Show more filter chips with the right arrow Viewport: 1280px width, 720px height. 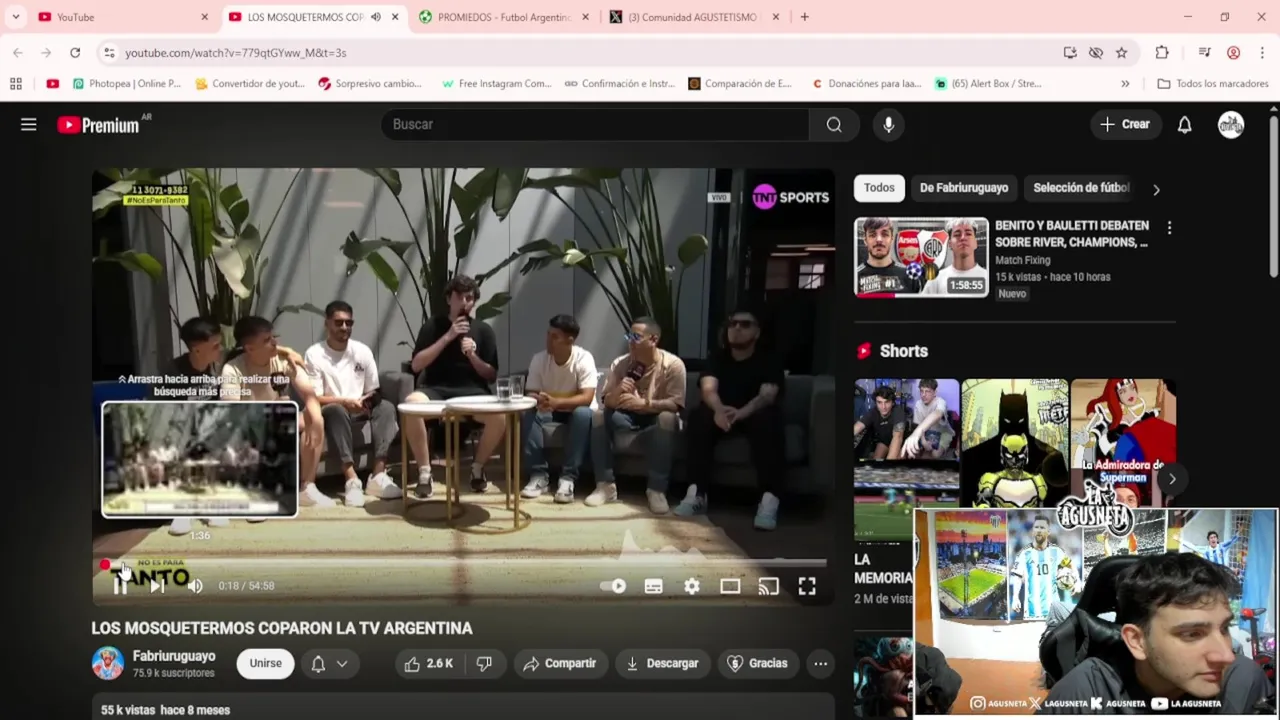[x=1156, y=189]
